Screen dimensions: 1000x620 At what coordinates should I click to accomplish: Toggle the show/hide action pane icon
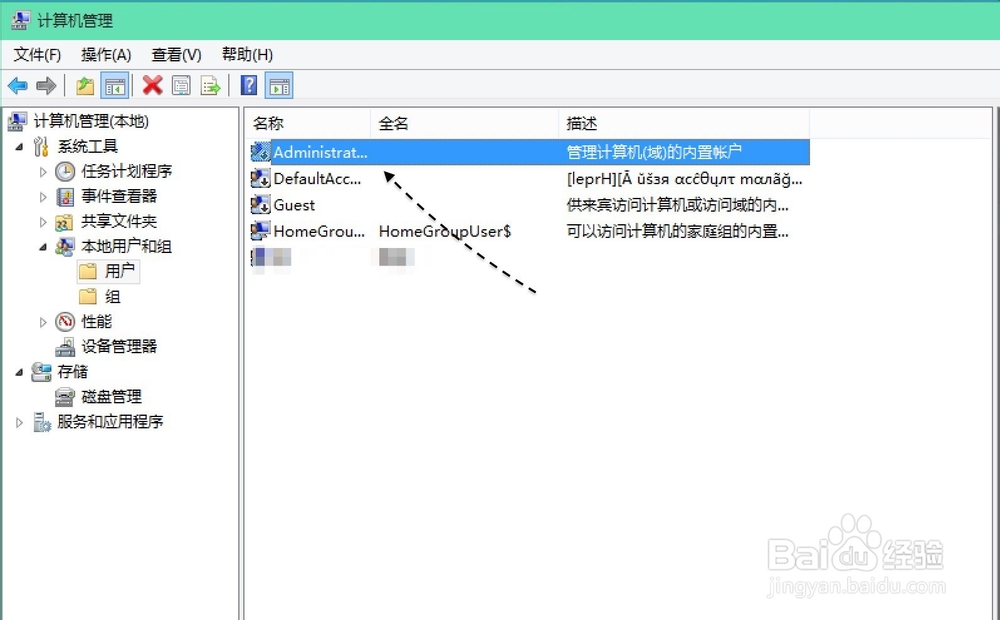[278, 85]
